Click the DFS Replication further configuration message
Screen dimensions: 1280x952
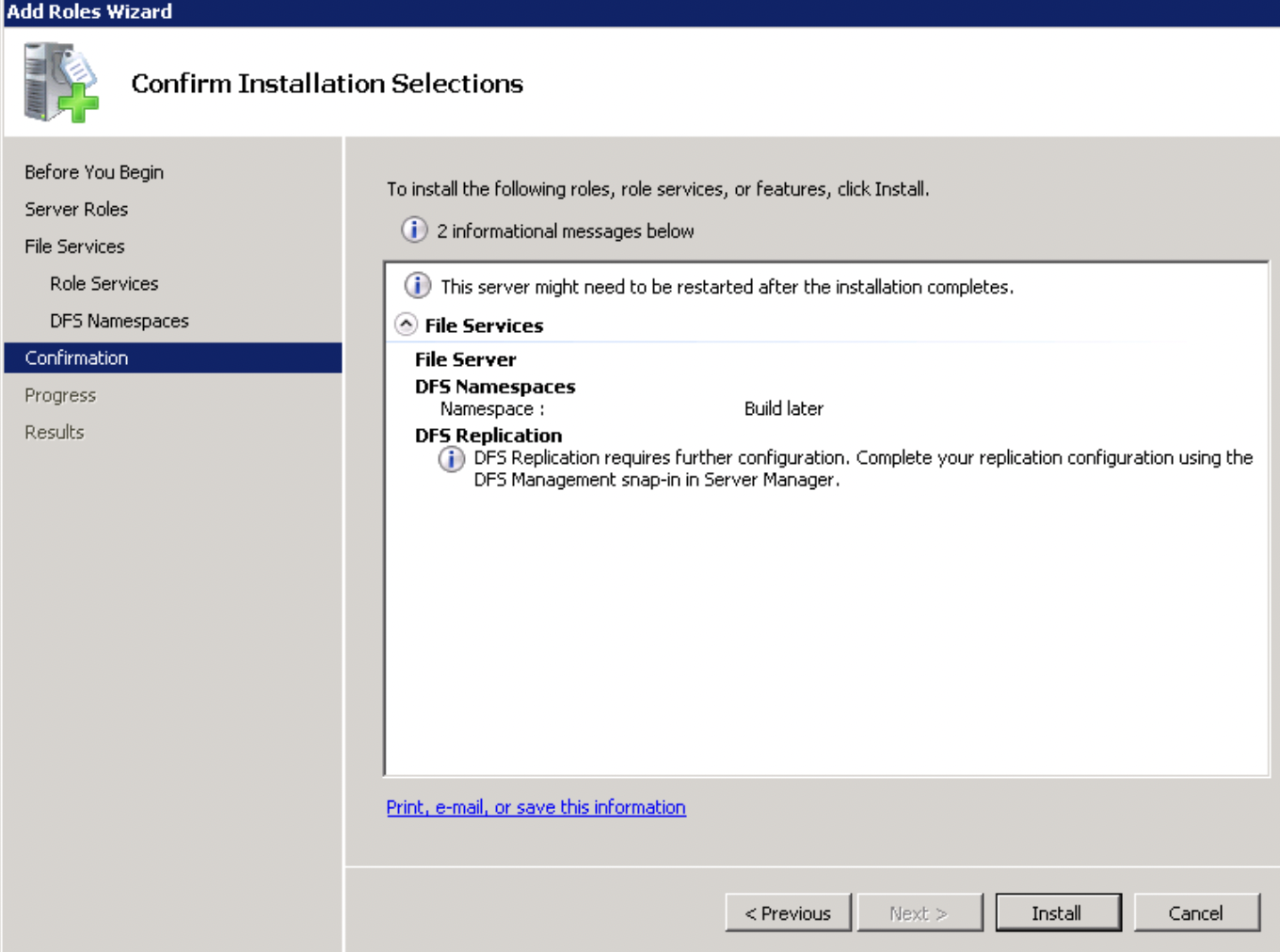pyautogui.click(x=863, y=468)
